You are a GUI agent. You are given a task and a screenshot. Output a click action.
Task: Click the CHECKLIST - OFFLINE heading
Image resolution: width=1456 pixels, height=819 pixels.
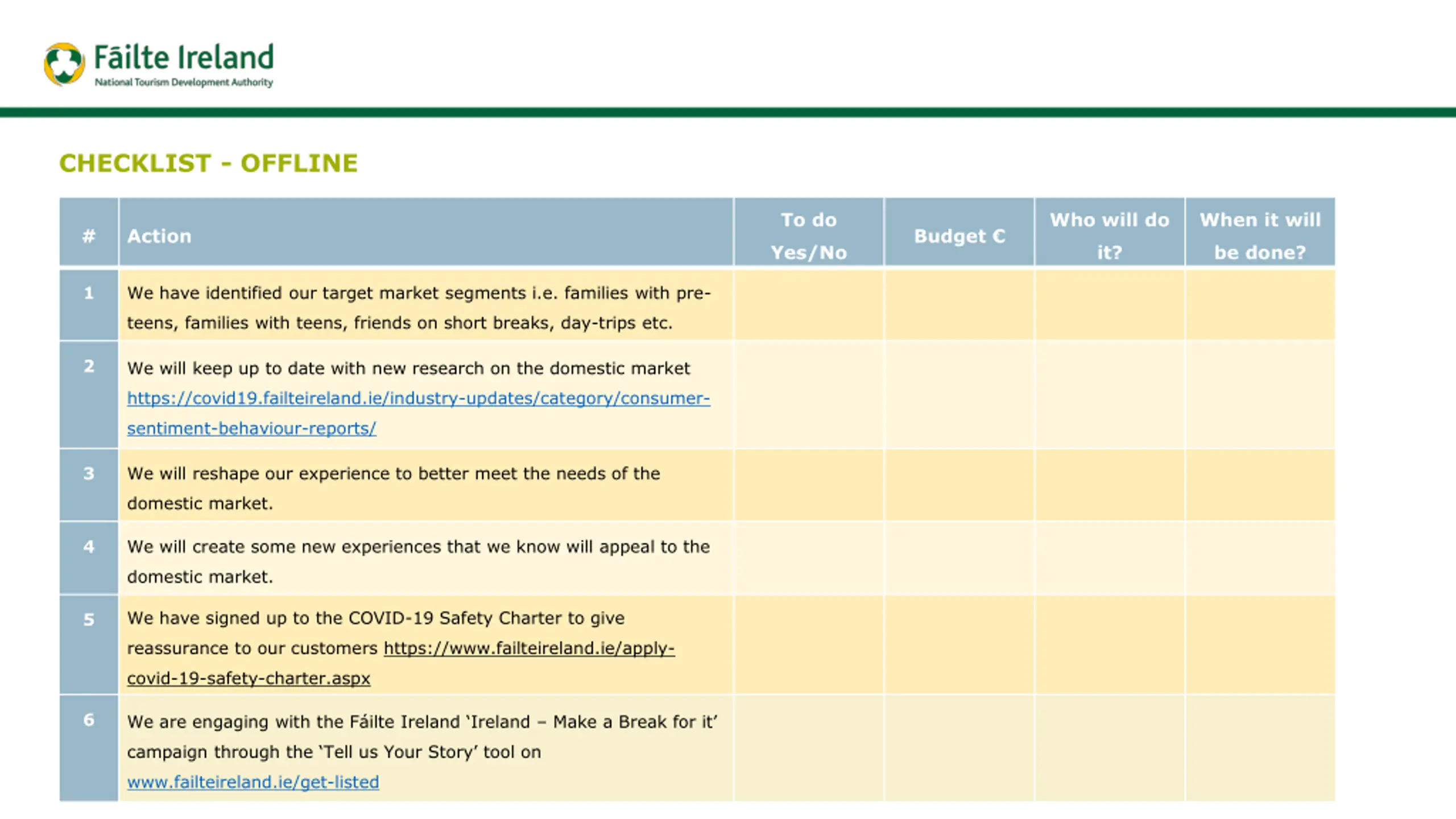[208, 163]
